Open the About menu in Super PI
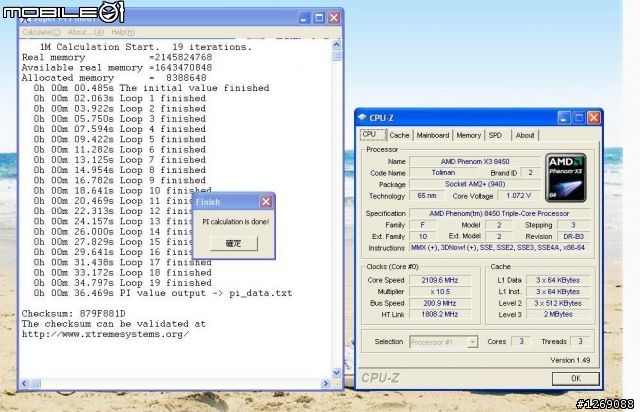 click(86, 32)
